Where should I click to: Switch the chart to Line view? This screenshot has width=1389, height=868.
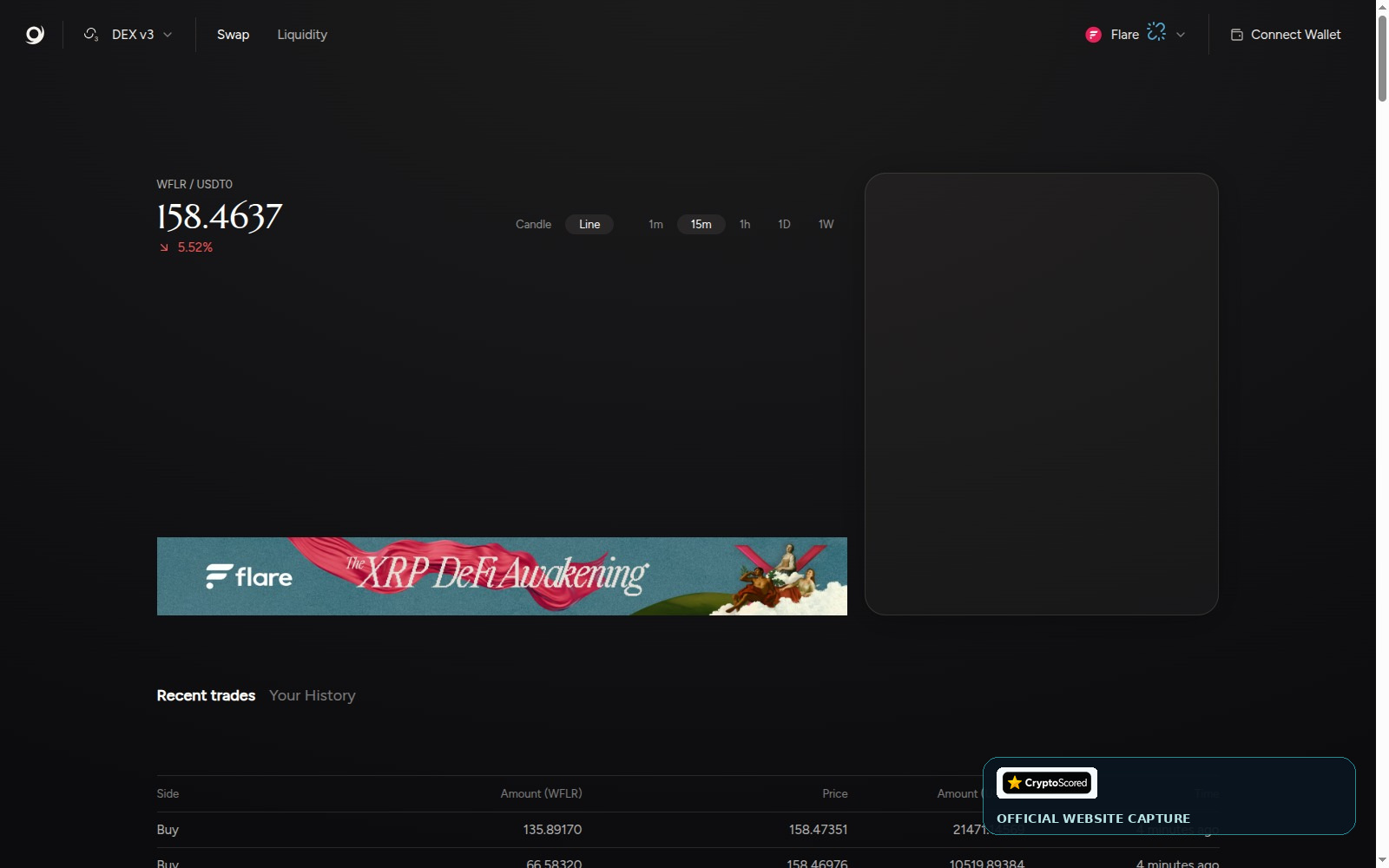coord(589,224)
